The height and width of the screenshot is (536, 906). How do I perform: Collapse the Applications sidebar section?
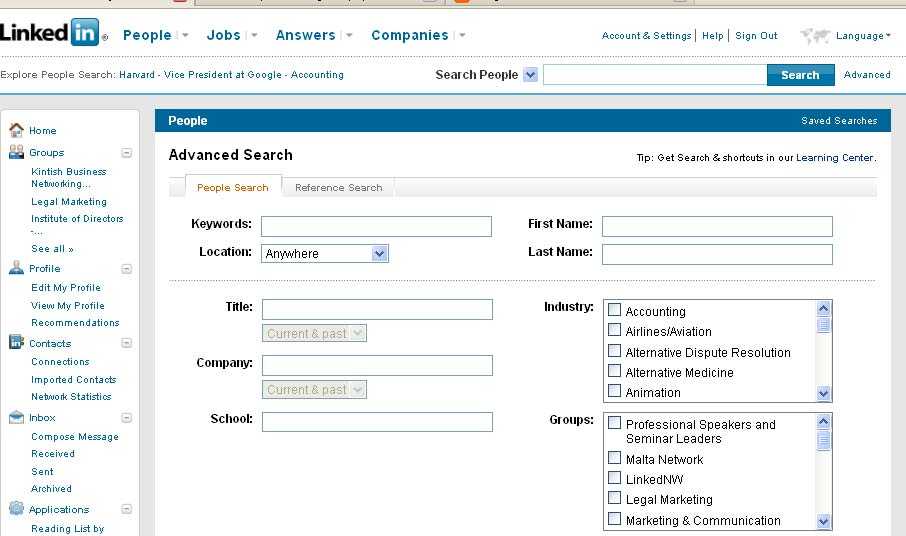click(127, 509)
